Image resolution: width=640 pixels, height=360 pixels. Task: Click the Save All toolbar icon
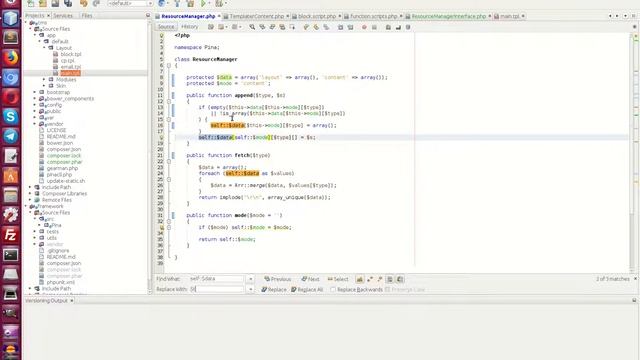[68, 3]
